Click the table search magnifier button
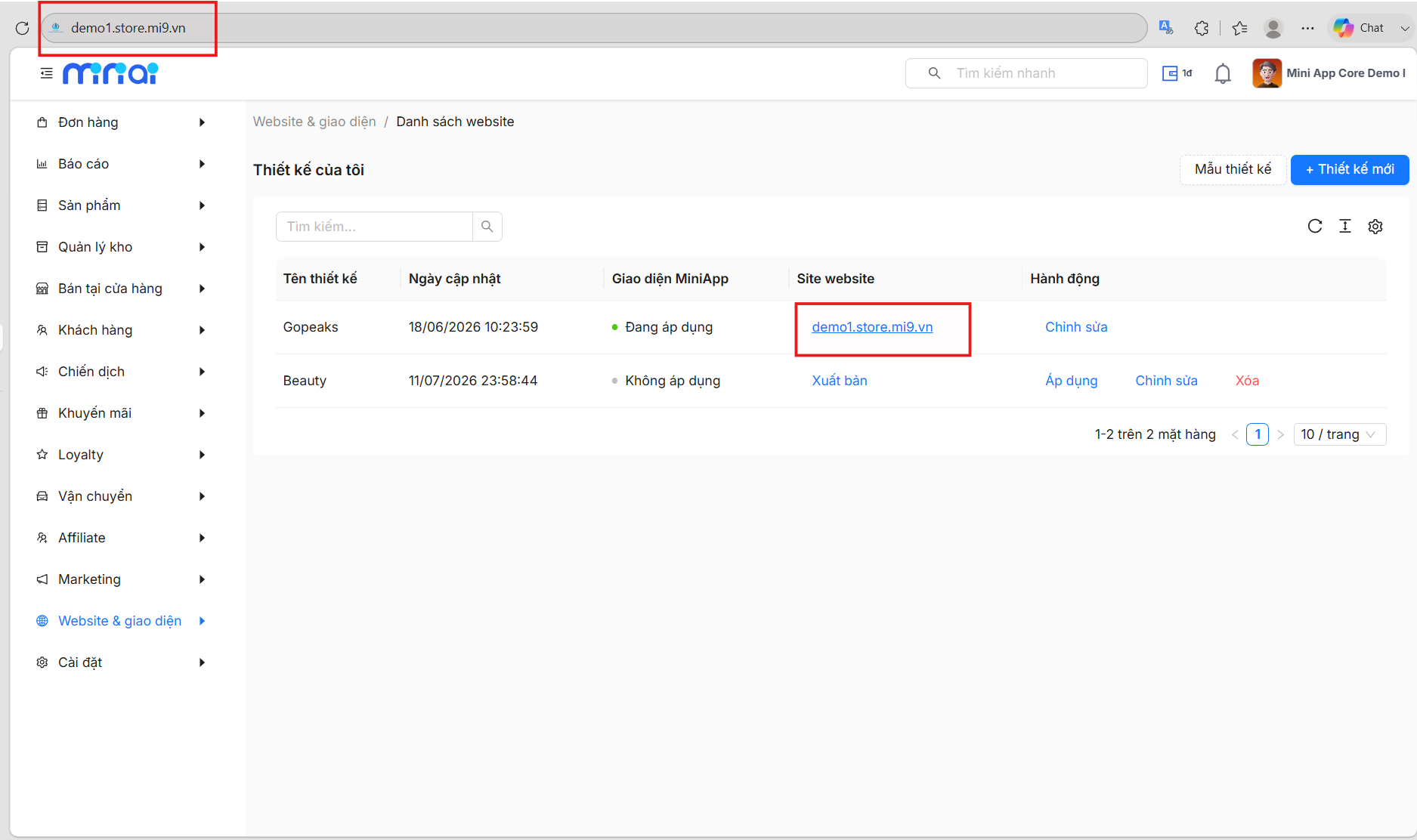 487,227
